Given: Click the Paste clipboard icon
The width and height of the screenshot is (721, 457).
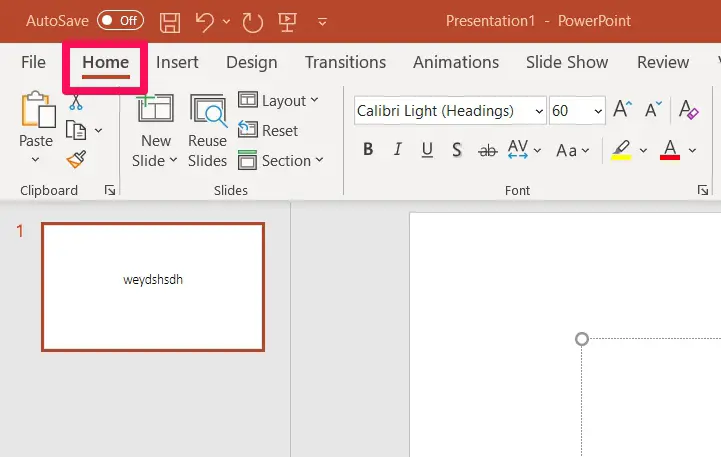Looking at the screenshot, I should 39,109.
